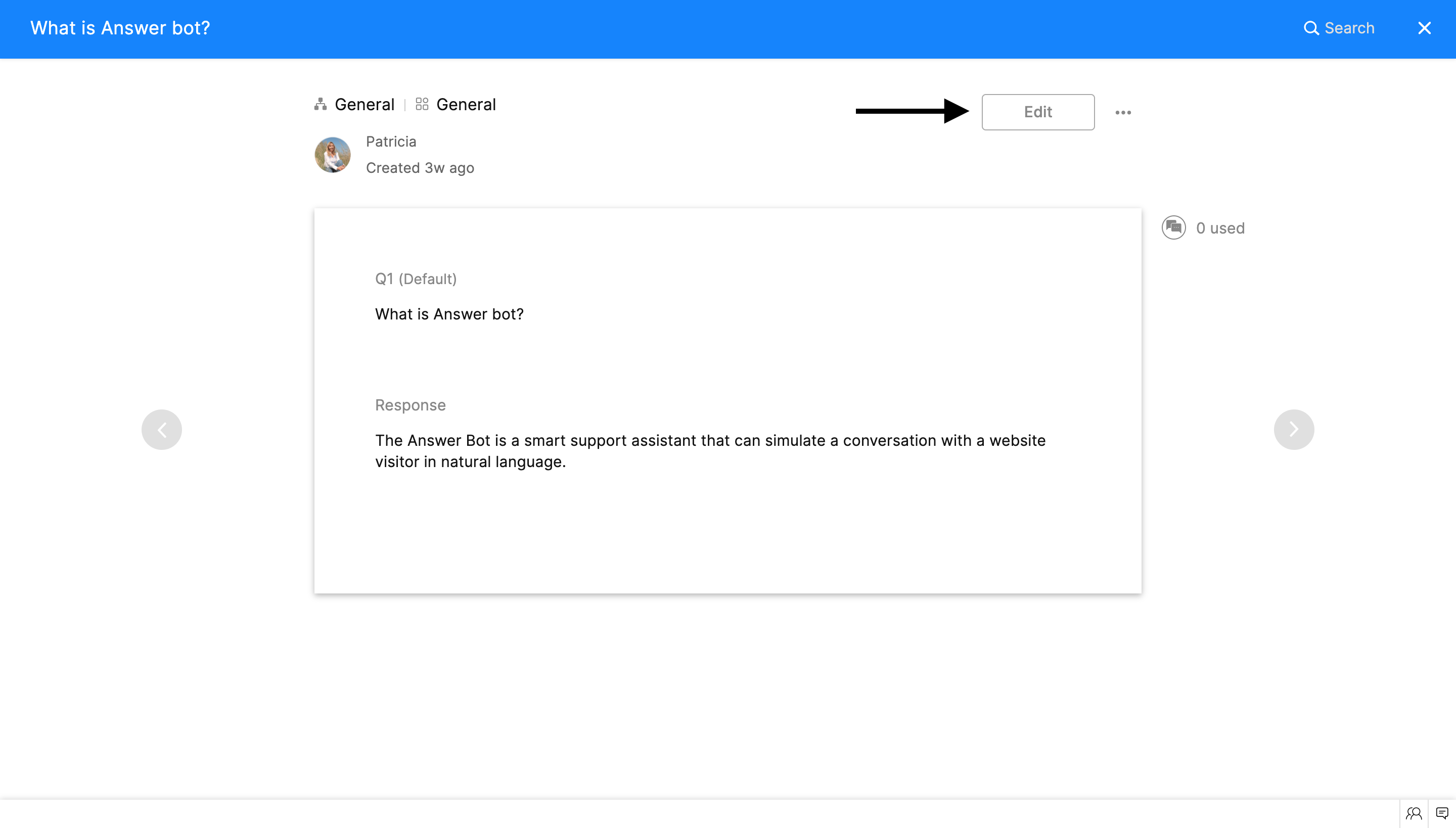Click the Patricia author name

point(391,142)
